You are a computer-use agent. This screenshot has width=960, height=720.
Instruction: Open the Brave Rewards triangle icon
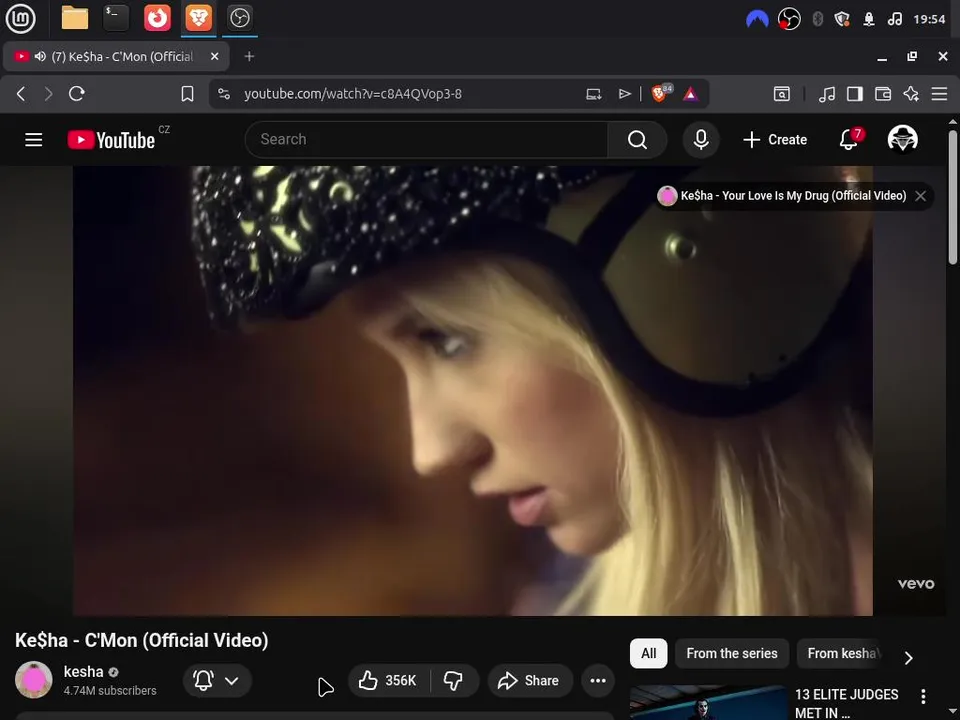click(691, 94)
